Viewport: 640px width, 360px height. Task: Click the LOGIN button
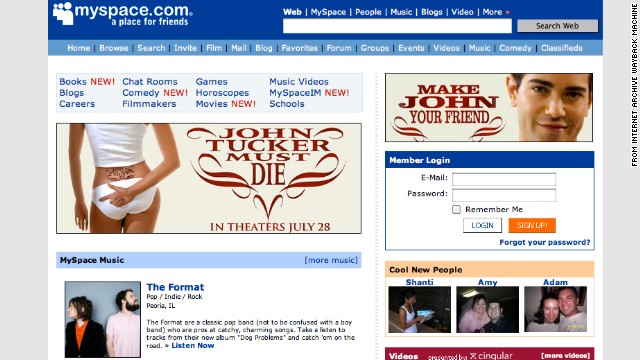[482, 225]
